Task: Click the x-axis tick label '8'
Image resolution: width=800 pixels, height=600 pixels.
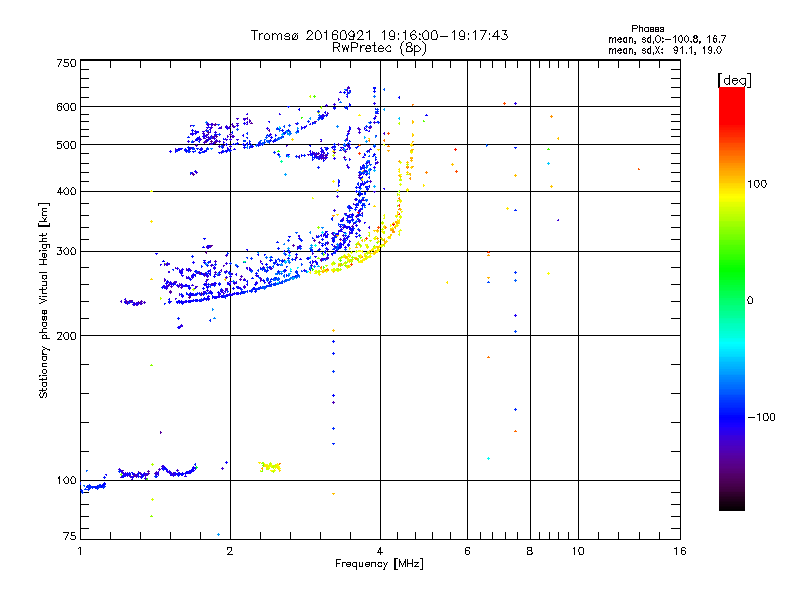Action: pos(530,551)
